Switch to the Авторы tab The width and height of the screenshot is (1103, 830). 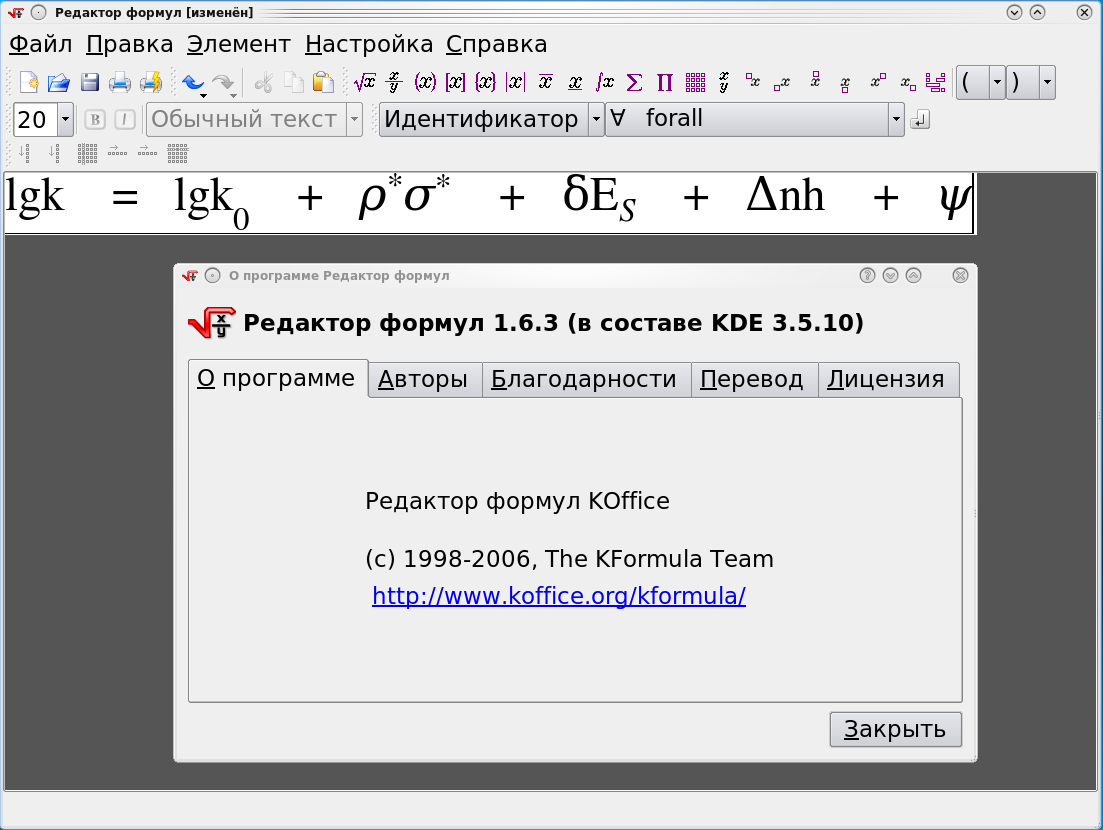click(425, 380)
